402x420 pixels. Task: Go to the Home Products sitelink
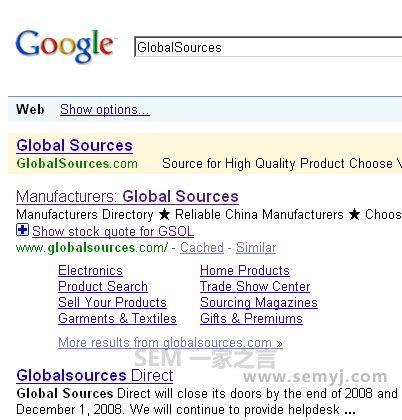(245, 270)
